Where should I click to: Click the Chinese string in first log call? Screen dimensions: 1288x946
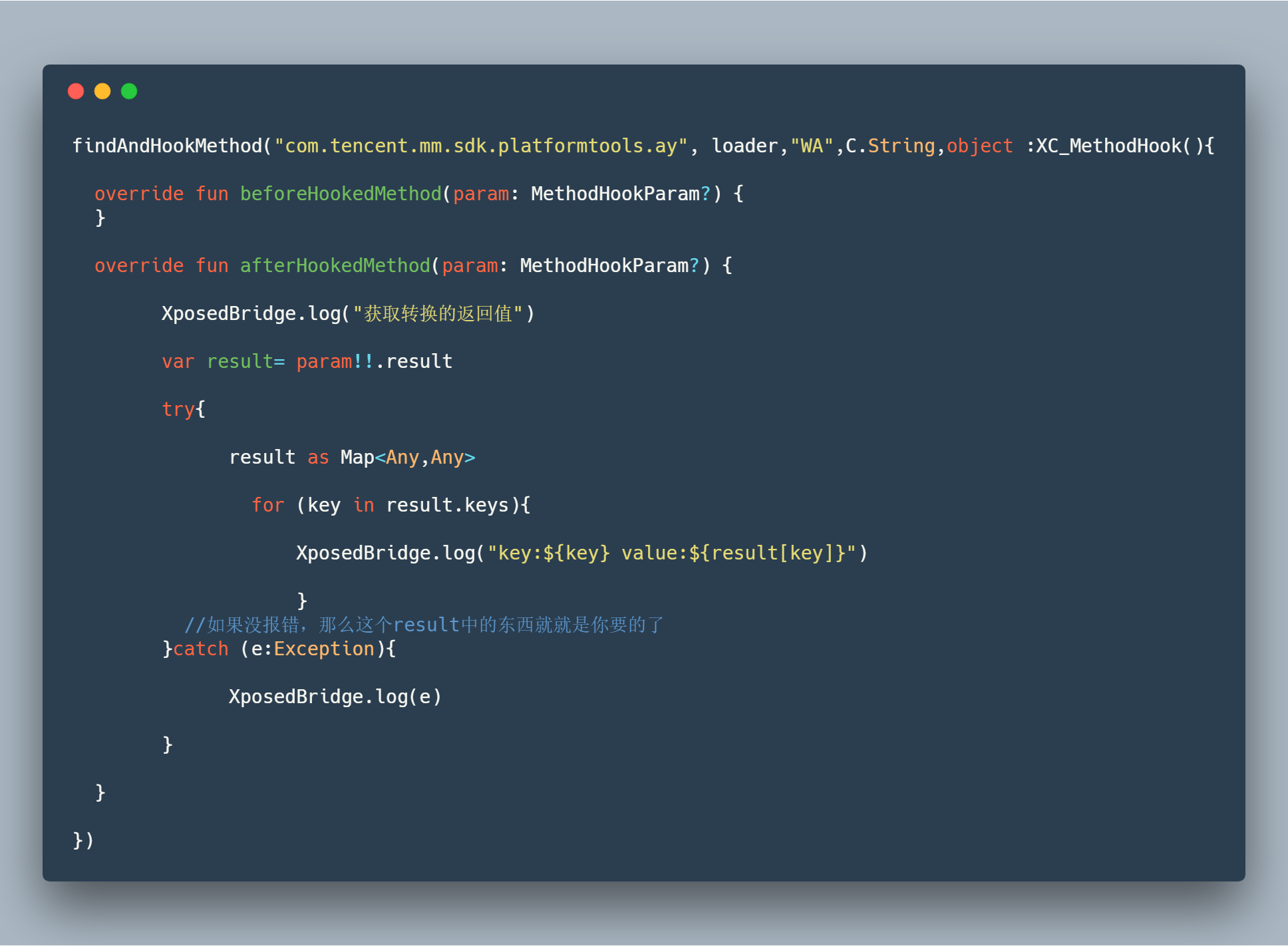coord(438,313)
